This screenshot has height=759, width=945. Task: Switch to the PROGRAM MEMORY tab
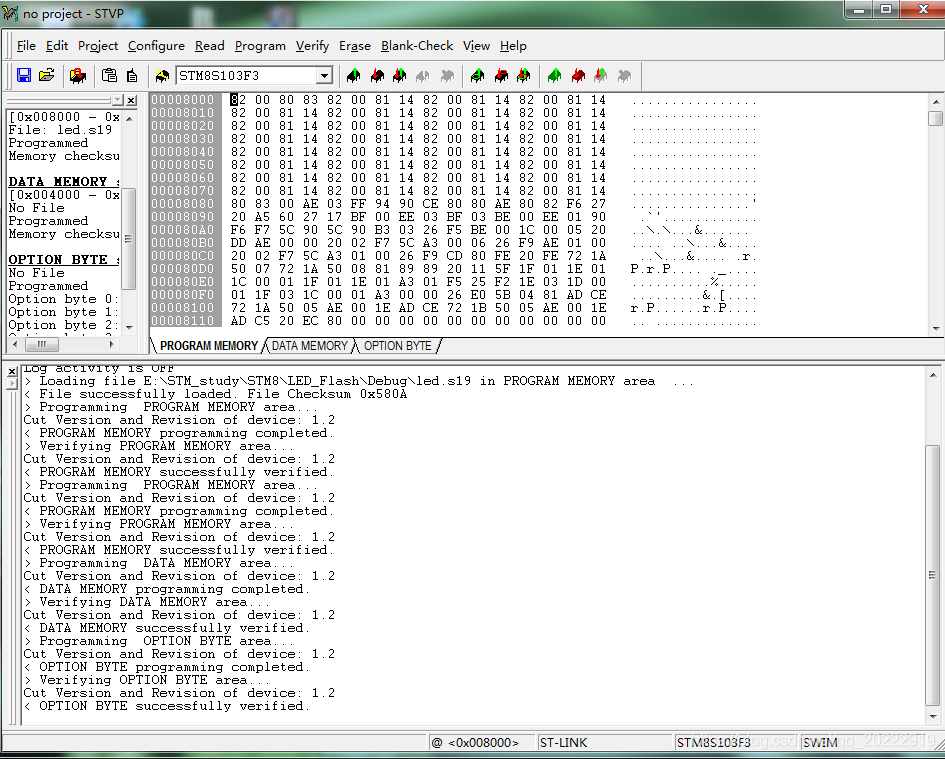(209, 346)
